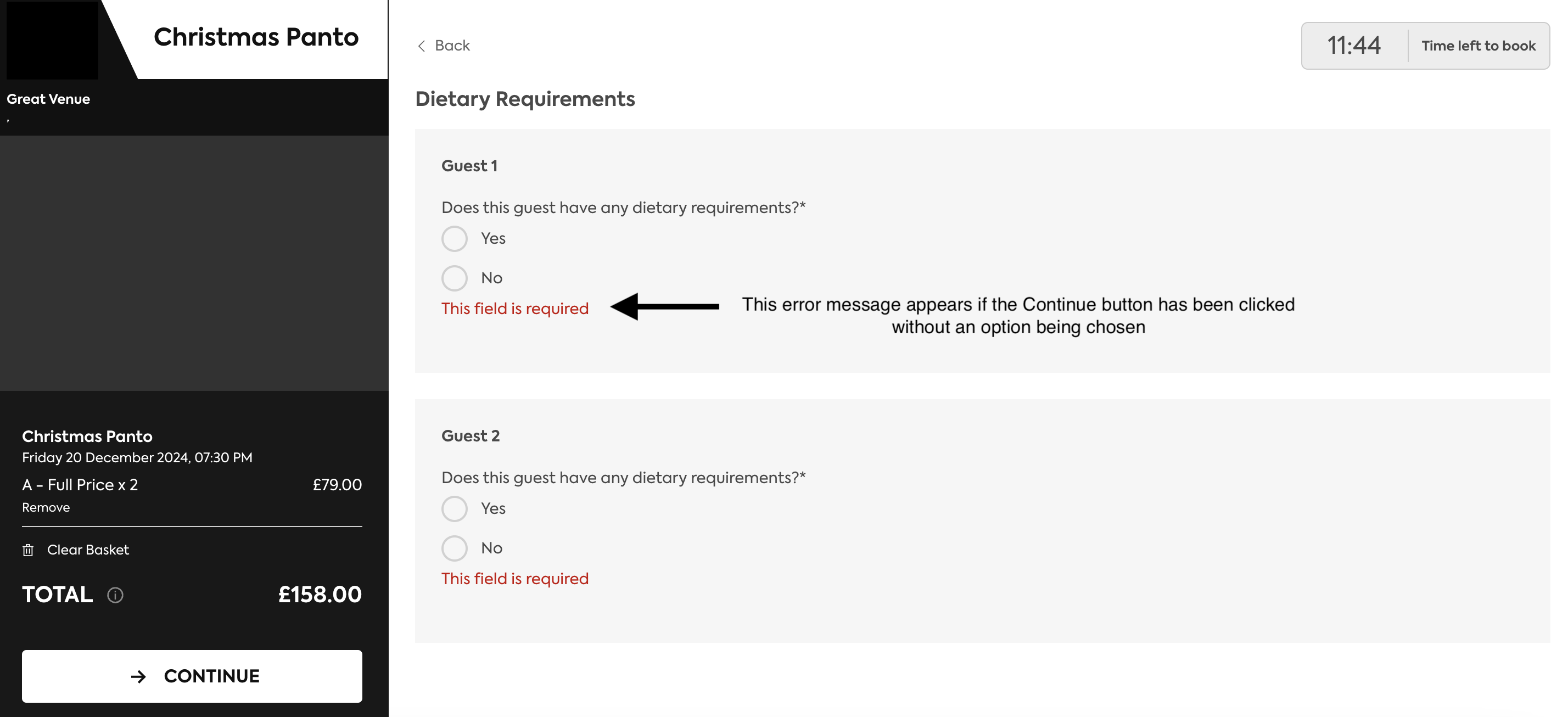Click the Time left to book label
1568x717 pixels.
point(1479,46)
